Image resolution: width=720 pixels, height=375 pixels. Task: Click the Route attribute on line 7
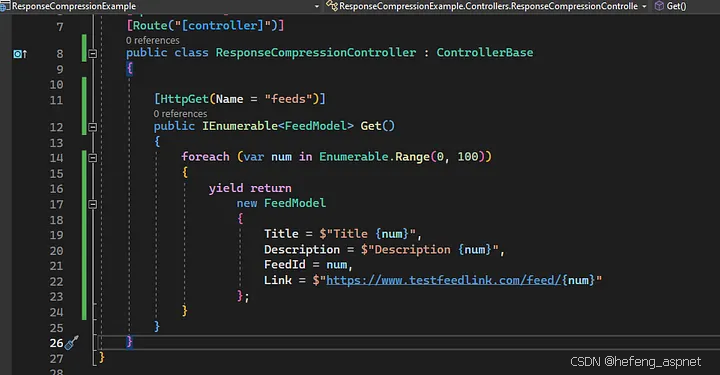(150, 26)
